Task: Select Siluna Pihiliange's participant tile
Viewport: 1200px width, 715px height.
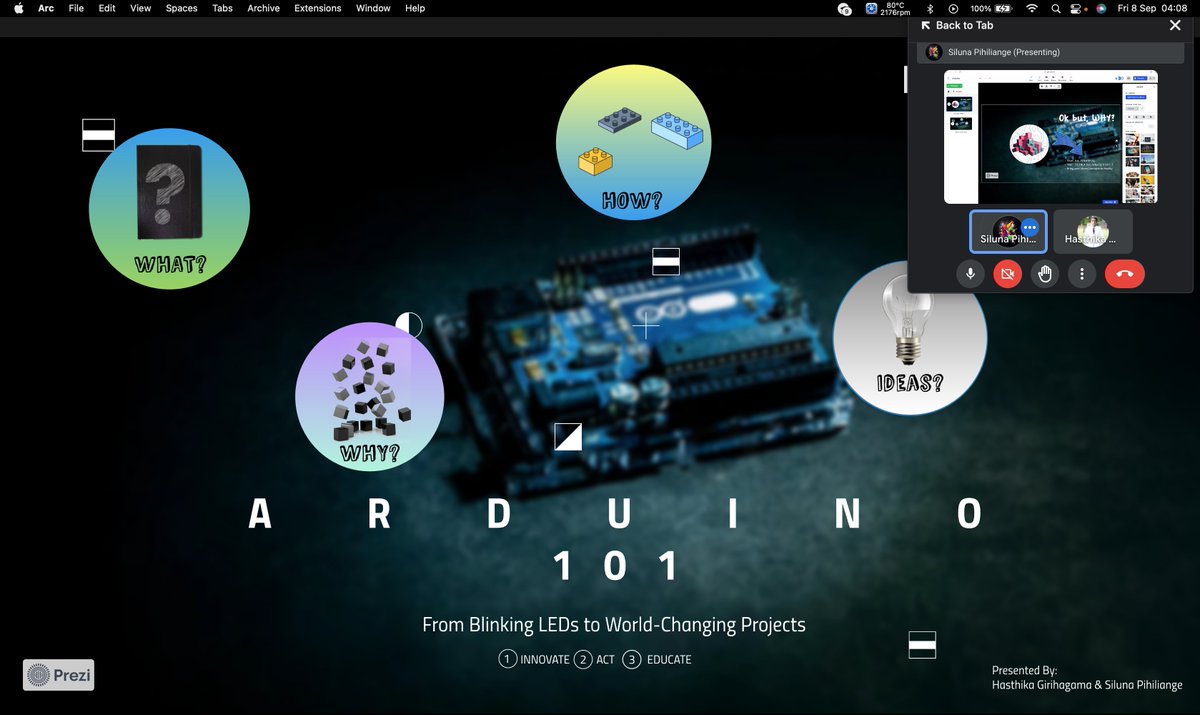Action: tap(1009, 231)
